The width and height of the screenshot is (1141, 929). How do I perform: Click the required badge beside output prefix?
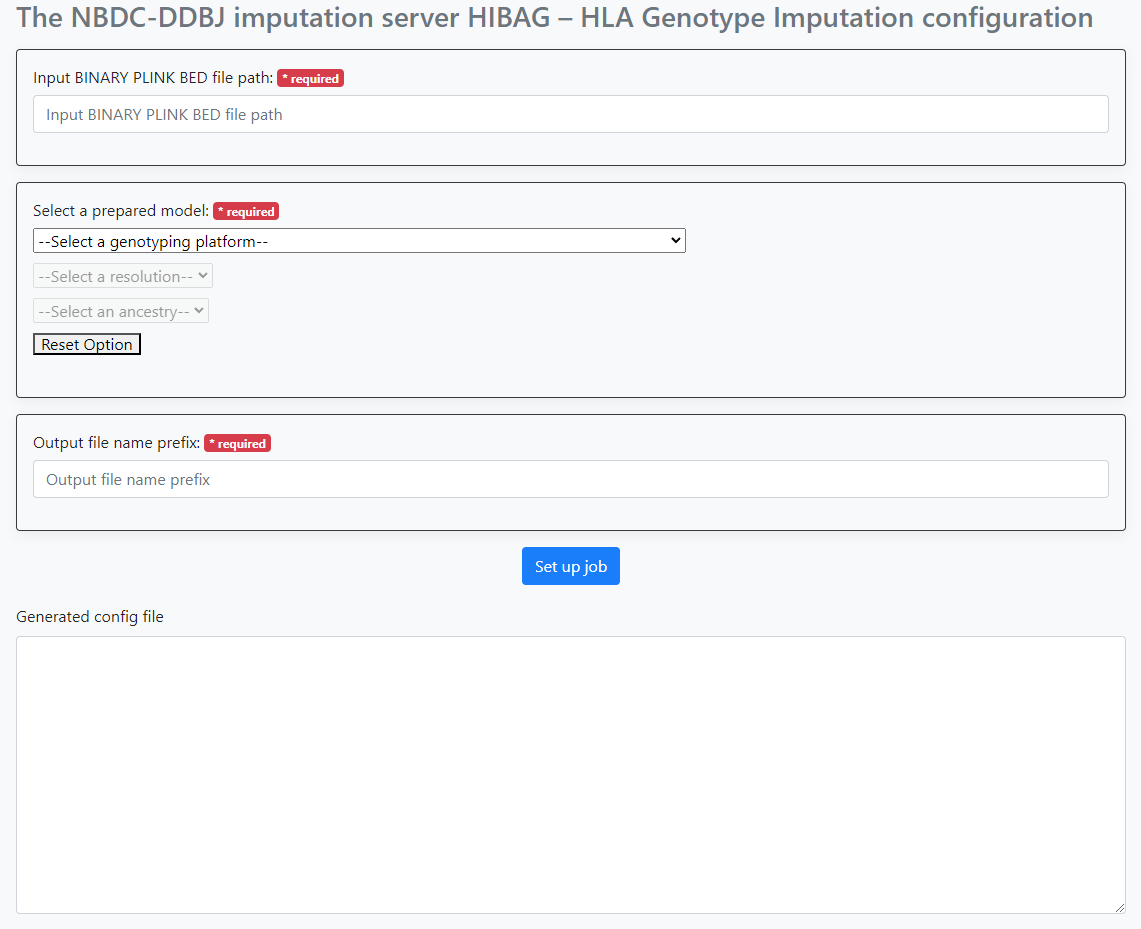(237, 444)
